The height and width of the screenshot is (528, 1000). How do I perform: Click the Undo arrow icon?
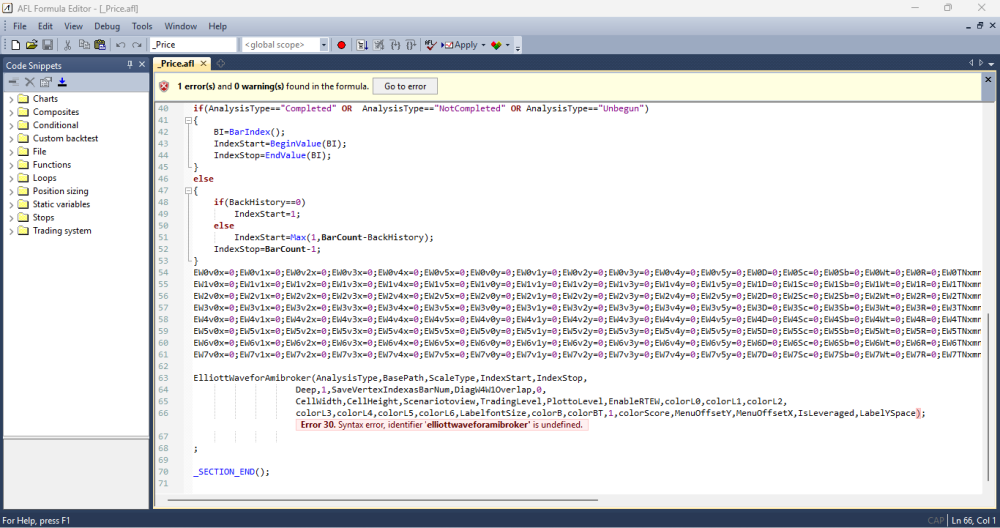tap(120, 45)
